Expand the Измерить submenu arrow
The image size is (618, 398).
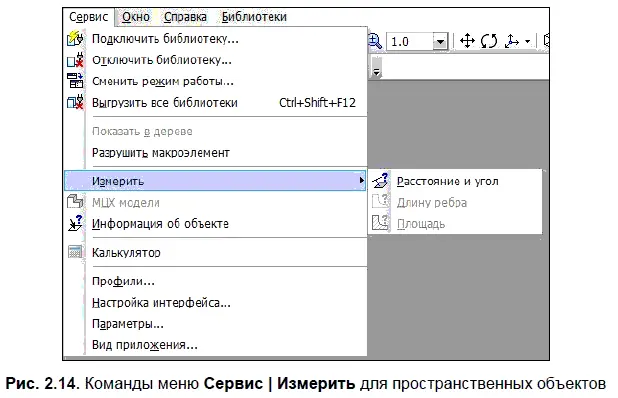click(361, 180)
